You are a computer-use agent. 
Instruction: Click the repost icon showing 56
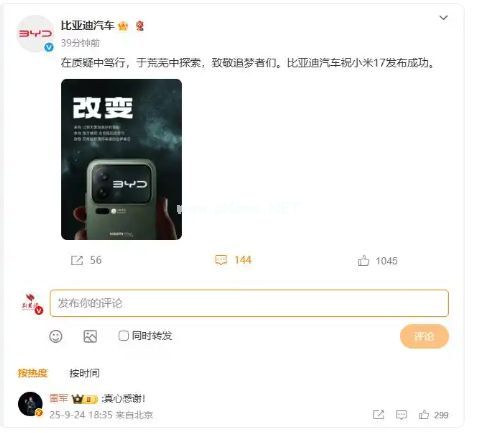click(77, 260)
